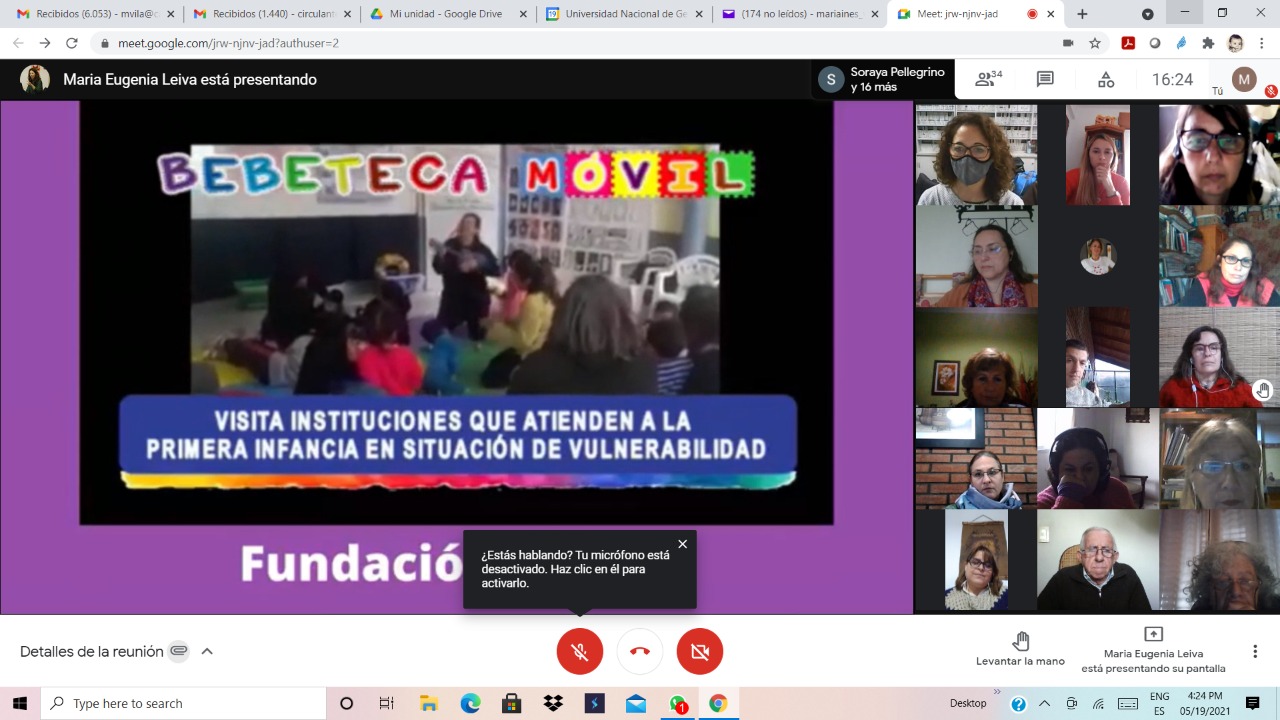Expand Detalles de la reunión chevron

(207, 651)
